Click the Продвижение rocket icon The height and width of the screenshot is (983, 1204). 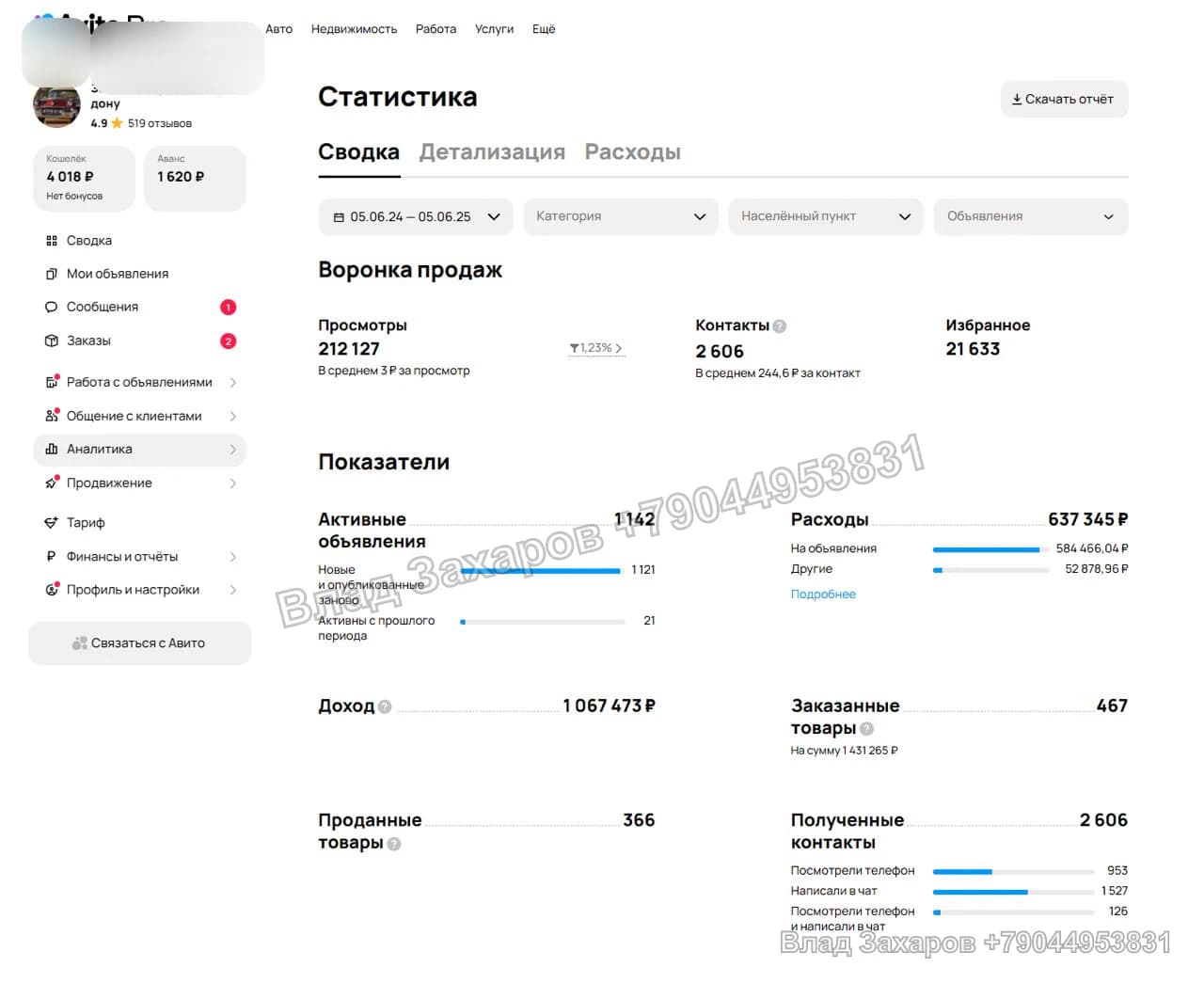coord(53,484)
